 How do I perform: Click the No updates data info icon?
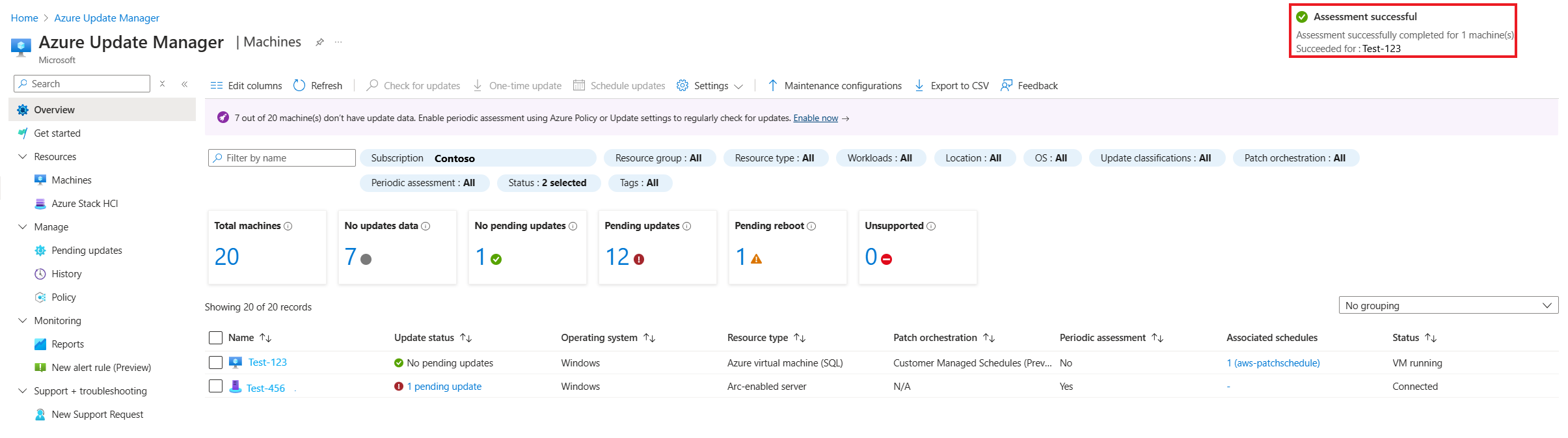tap(426, 226)
